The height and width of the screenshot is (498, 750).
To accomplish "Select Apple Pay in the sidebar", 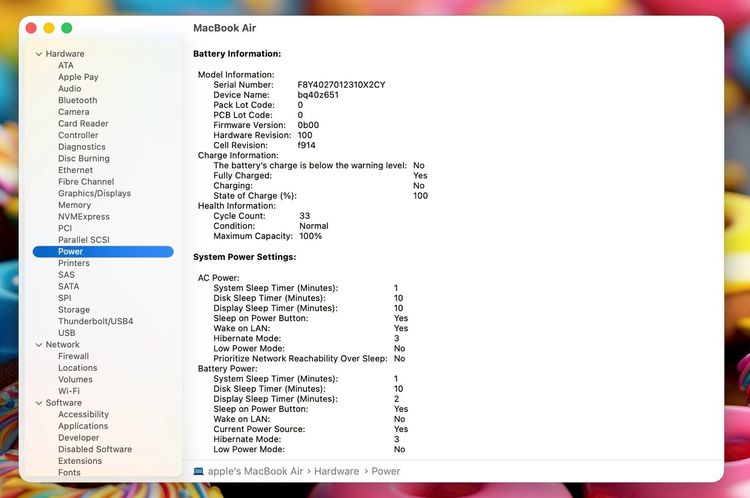I will (78, 77).
